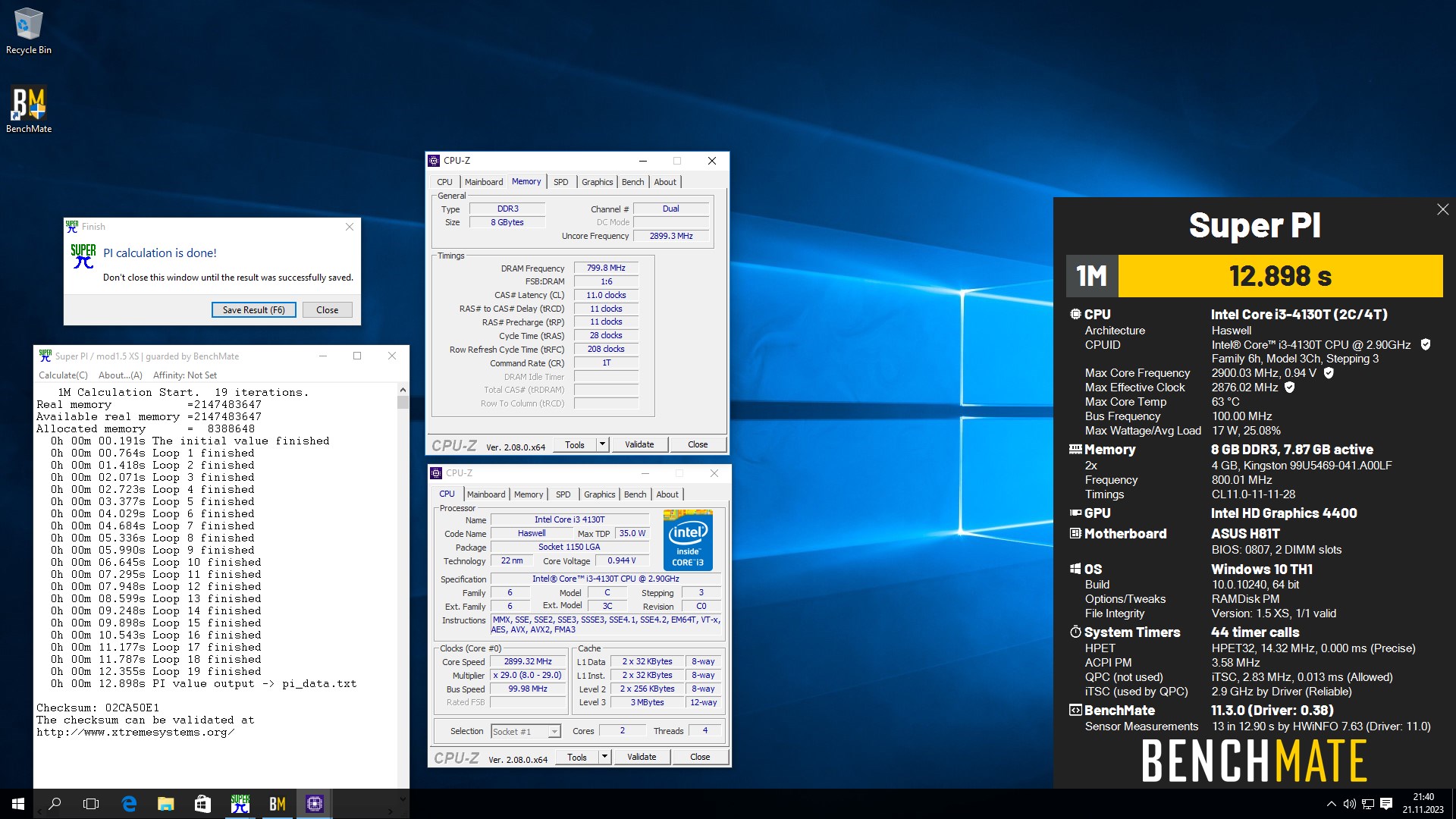1456x819 pixels.
Task: Click the Super PI window title icon
Action: [45, 356]
